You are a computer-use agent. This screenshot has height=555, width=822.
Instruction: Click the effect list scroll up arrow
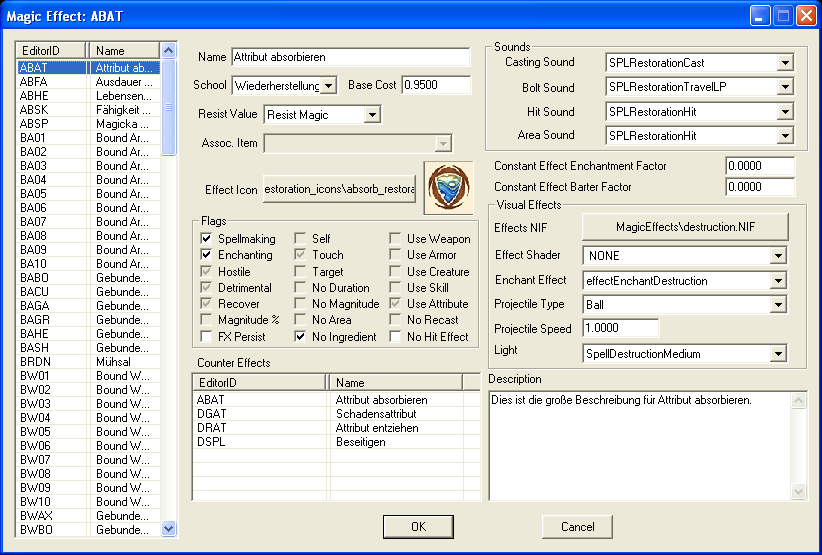168,51
